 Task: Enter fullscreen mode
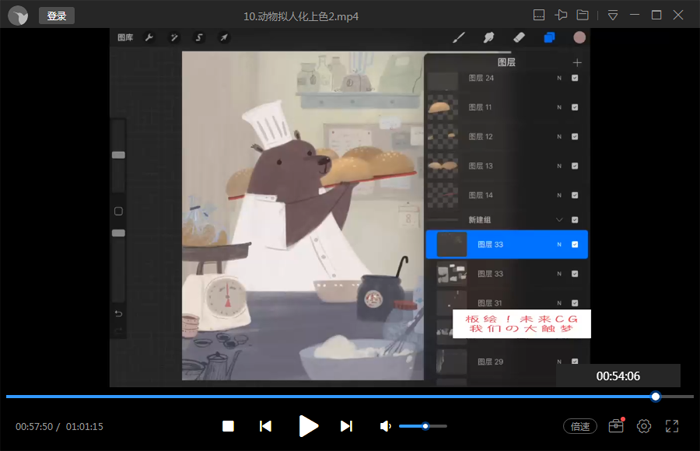pos(672,426)
